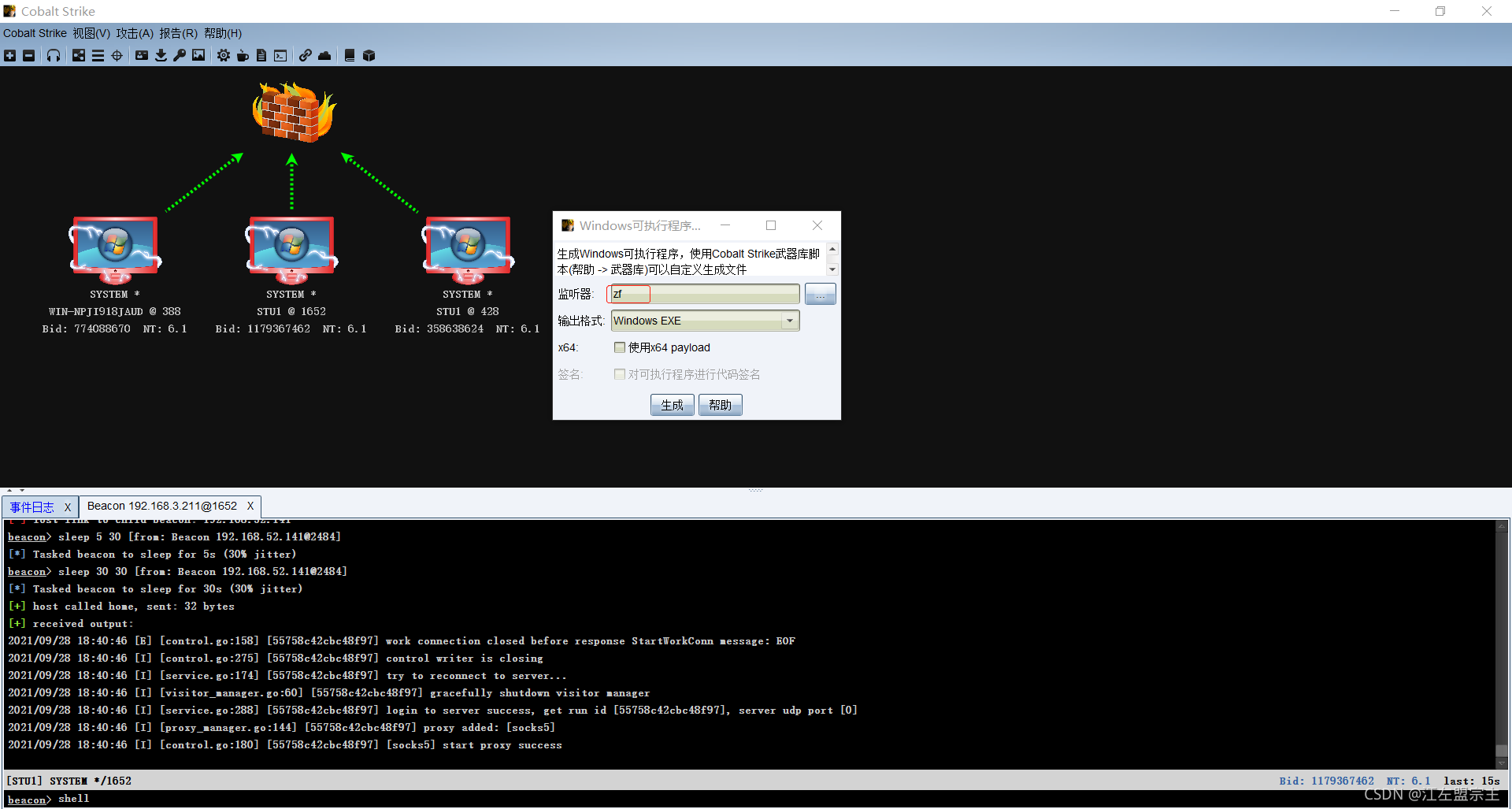
Task: Select the WIN-NPJI918JAUD @ 388 beacon computer
Action: (115, 249)
